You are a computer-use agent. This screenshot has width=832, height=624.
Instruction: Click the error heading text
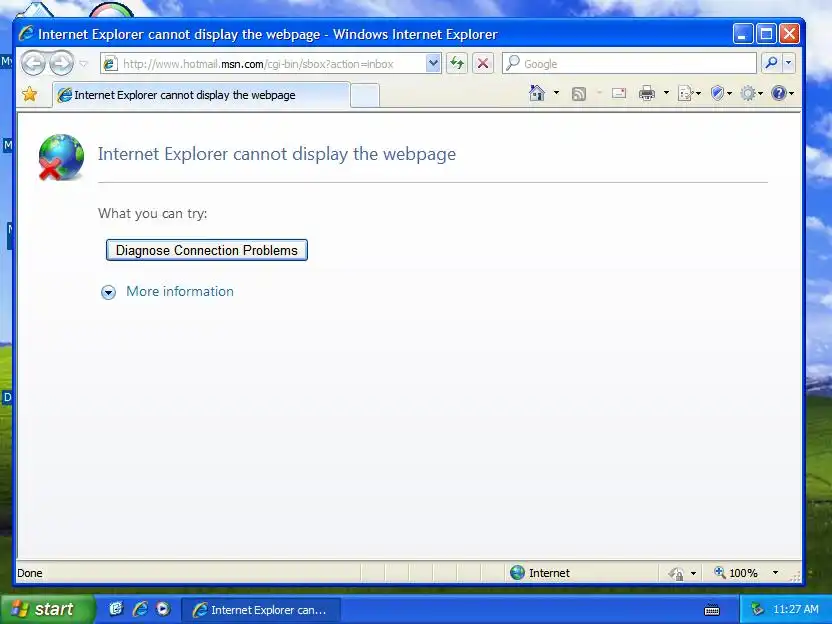pyautogui.click(x=276, y=154)
